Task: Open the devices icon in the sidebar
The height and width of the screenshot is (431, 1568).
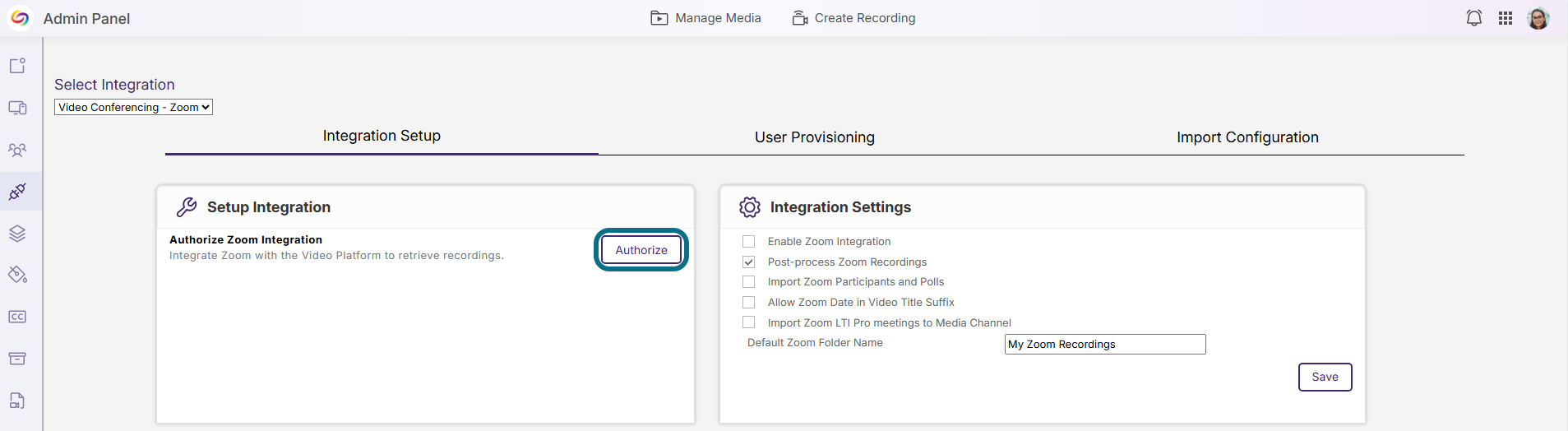Action: [17, 108]
